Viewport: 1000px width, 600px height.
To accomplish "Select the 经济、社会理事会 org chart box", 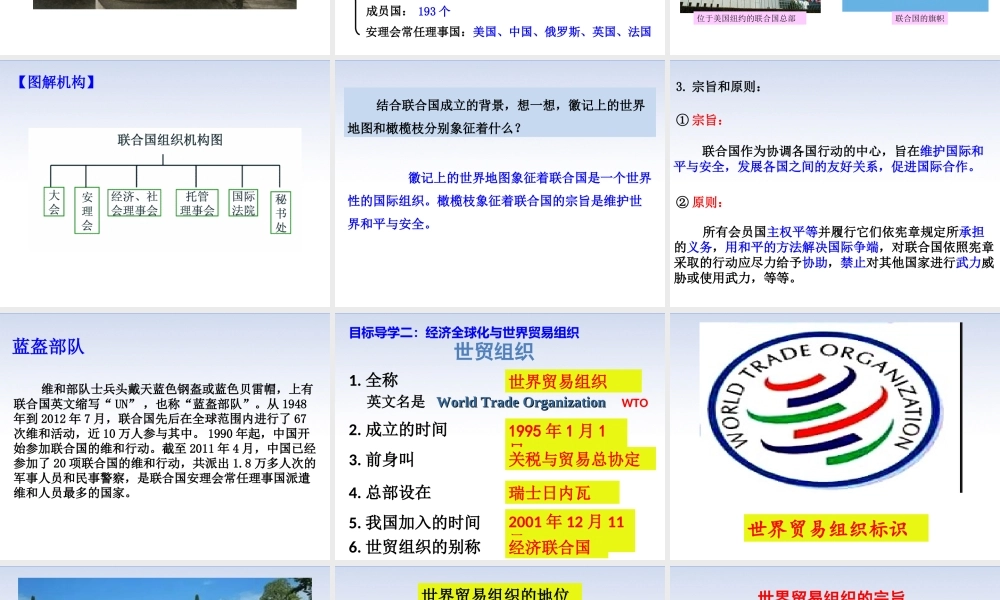I will tap(135, 203).
